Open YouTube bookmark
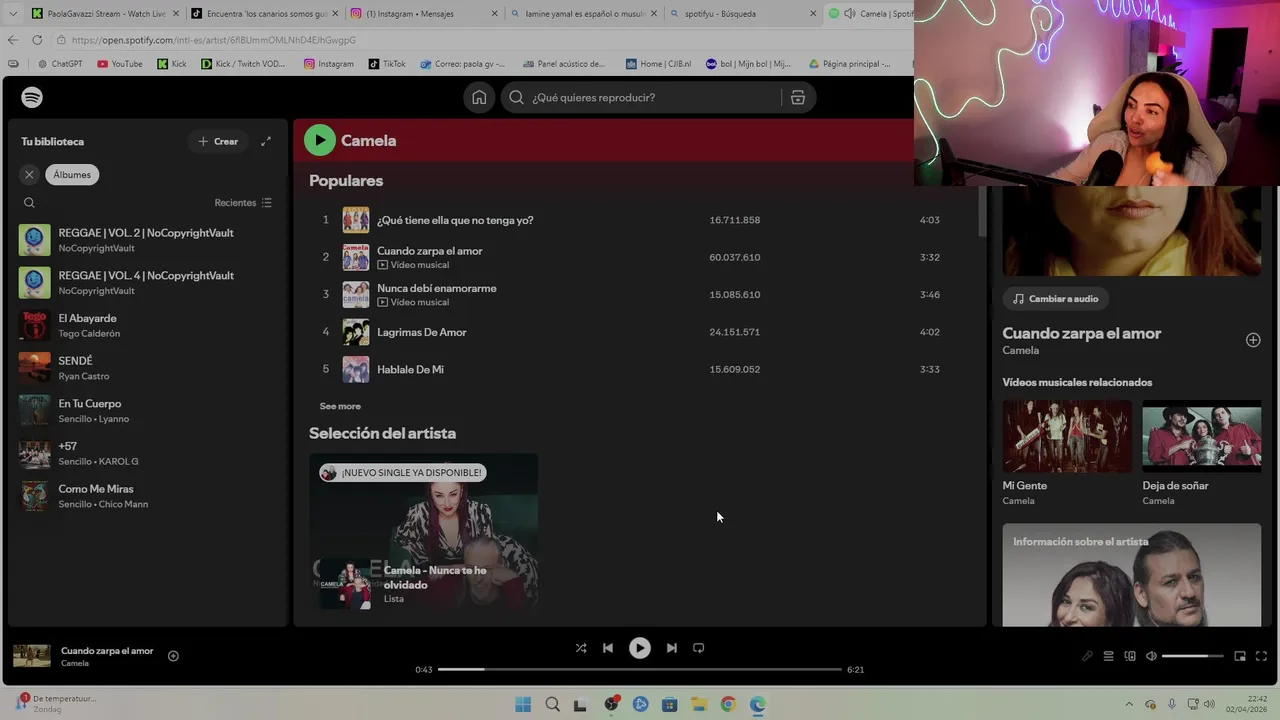This screenshot has width=1280, height=720. tap(120, 64)
